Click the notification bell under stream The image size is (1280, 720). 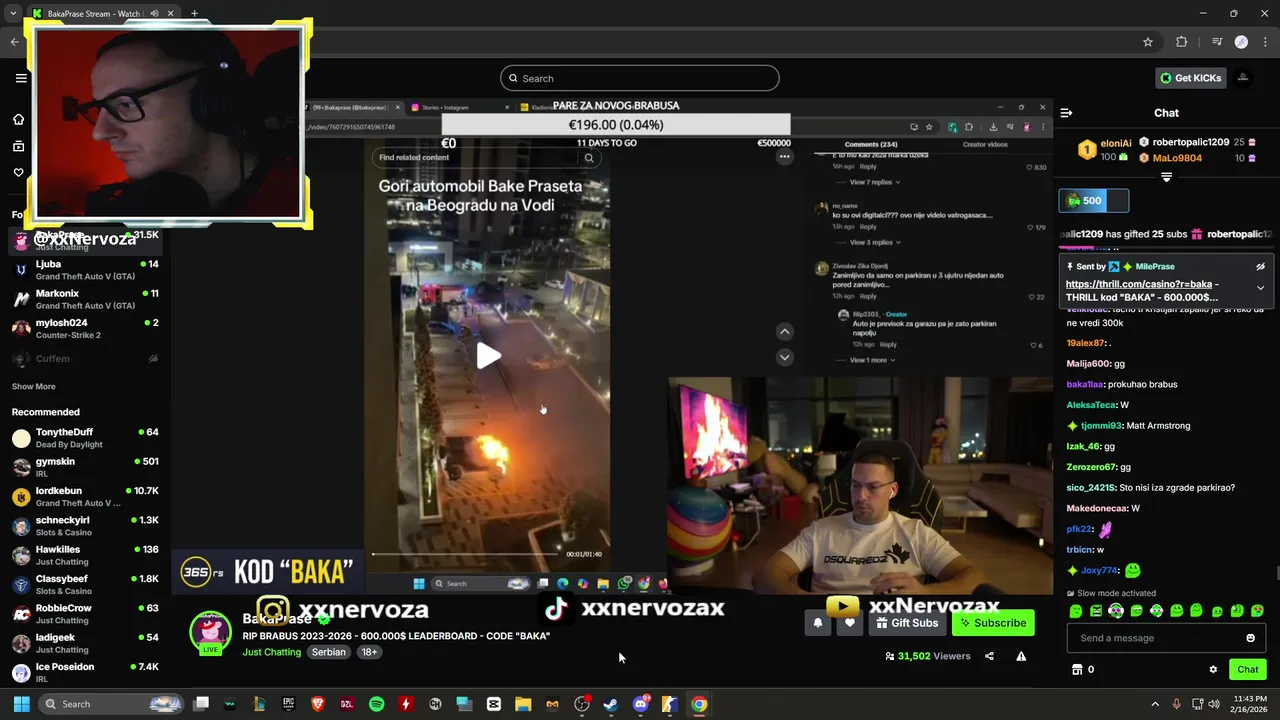click(818, 623)
